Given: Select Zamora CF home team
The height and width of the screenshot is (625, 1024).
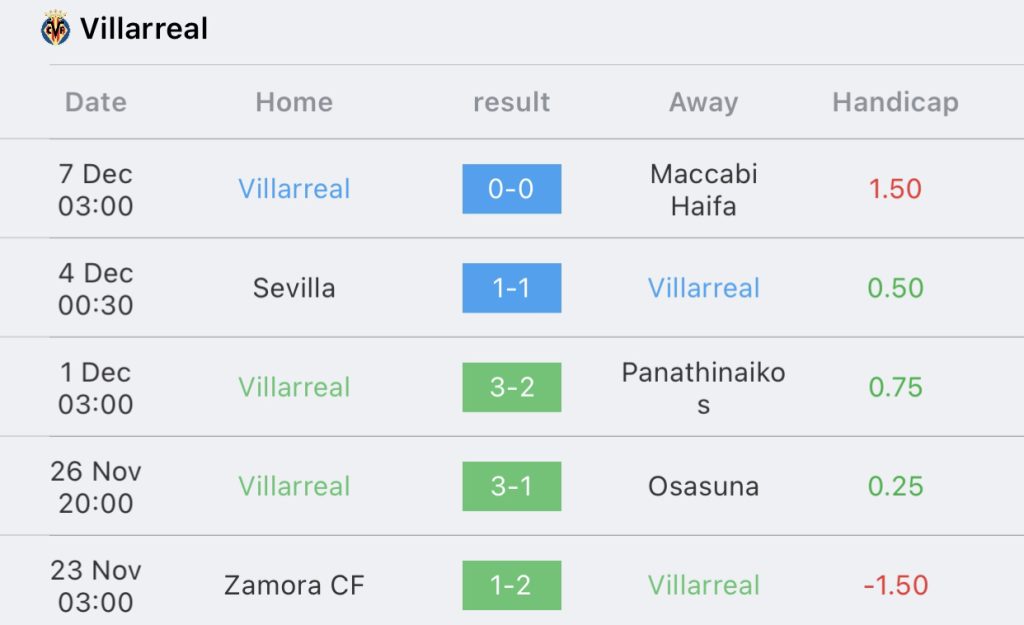Looking at the screenshot, I should (x=294, y=585).
